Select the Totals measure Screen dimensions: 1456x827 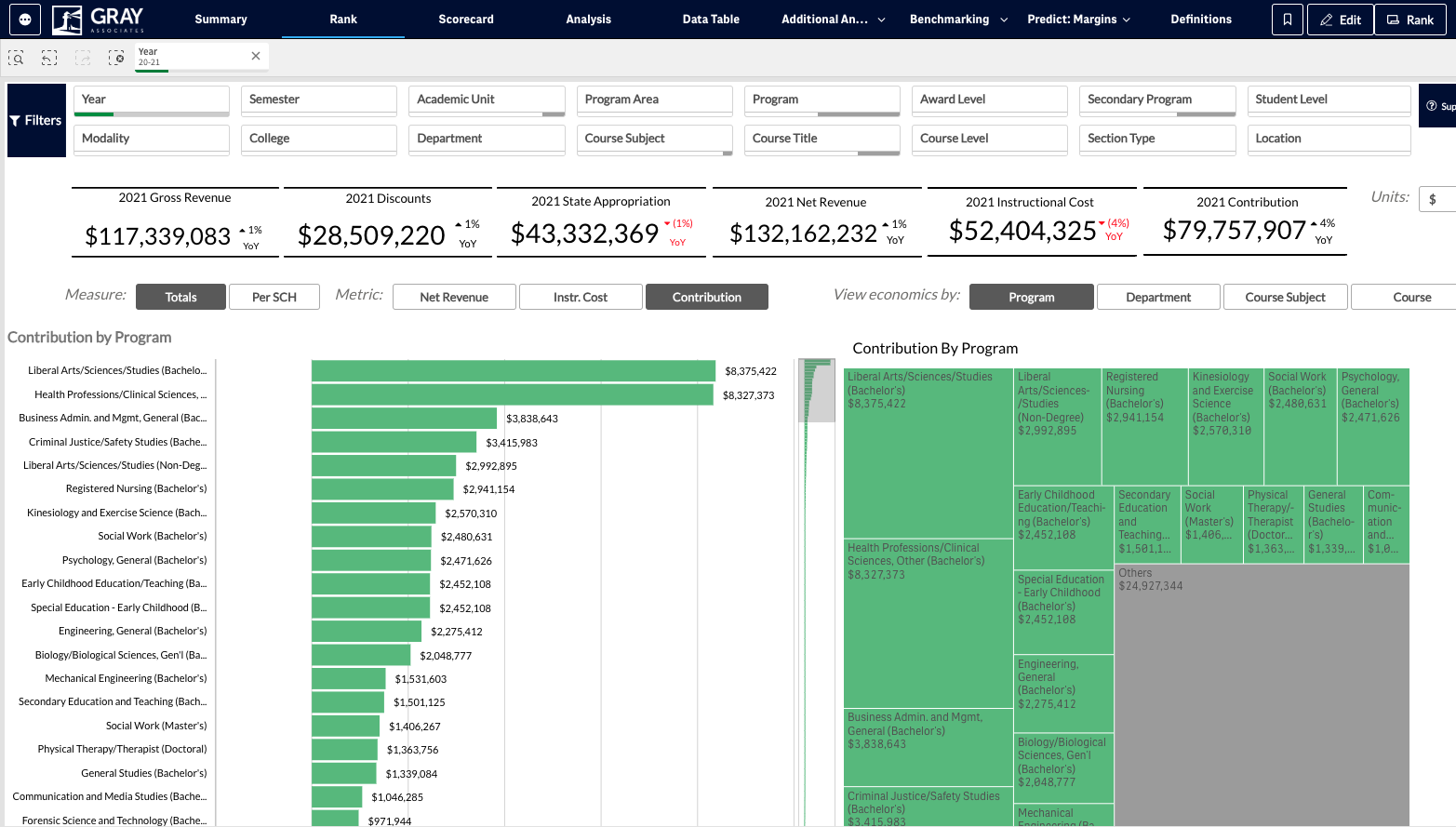coord(180,297)
